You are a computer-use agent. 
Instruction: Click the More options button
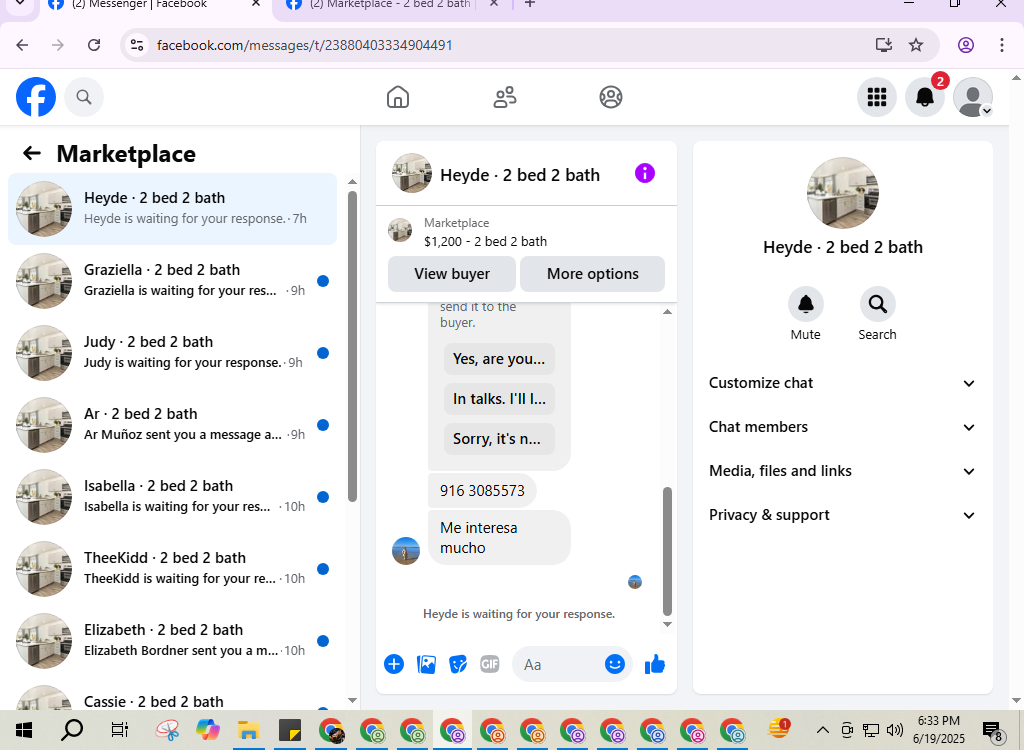(592, 274)
